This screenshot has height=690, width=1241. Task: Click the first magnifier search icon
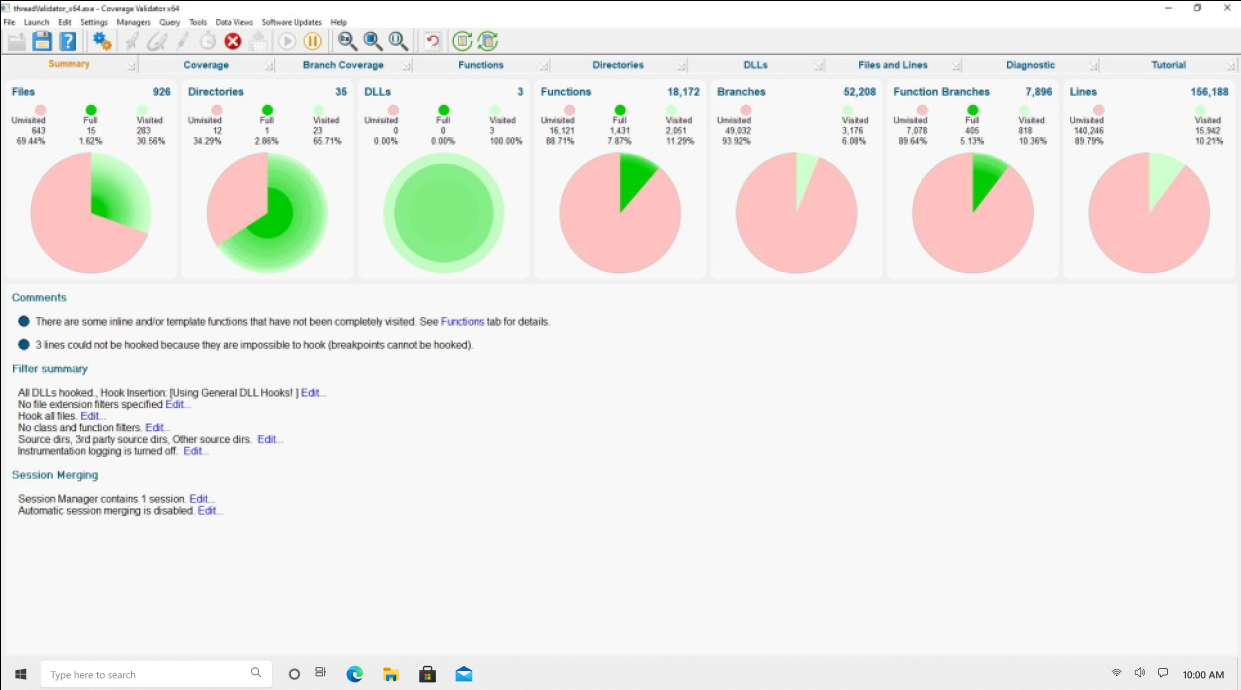coord(347,41)
